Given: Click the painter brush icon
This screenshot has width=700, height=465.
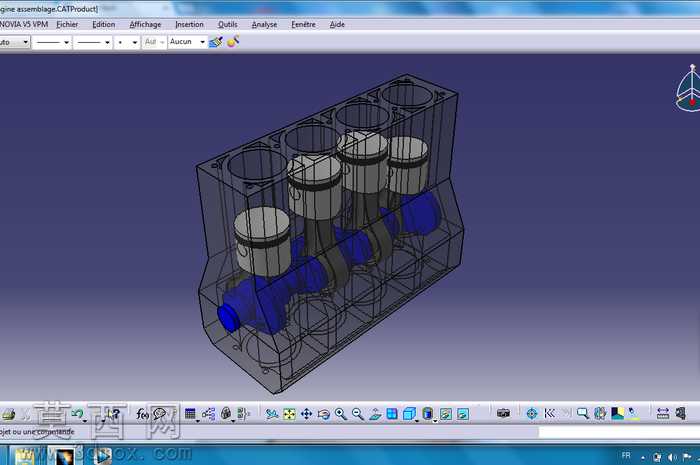Looking at the screenshot, I should coord(216,42).
